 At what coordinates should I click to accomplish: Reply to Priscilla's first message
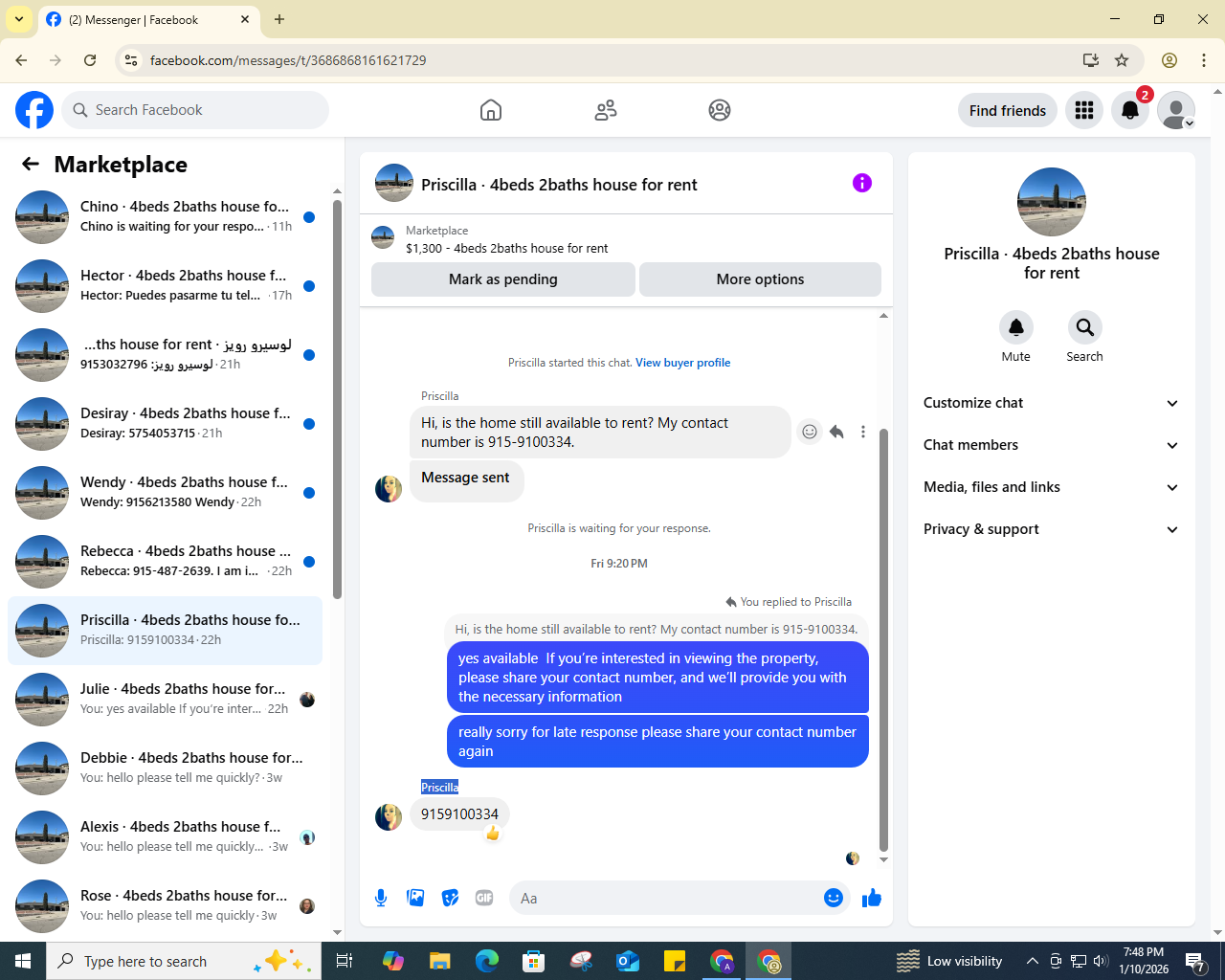tap(836, 432)
